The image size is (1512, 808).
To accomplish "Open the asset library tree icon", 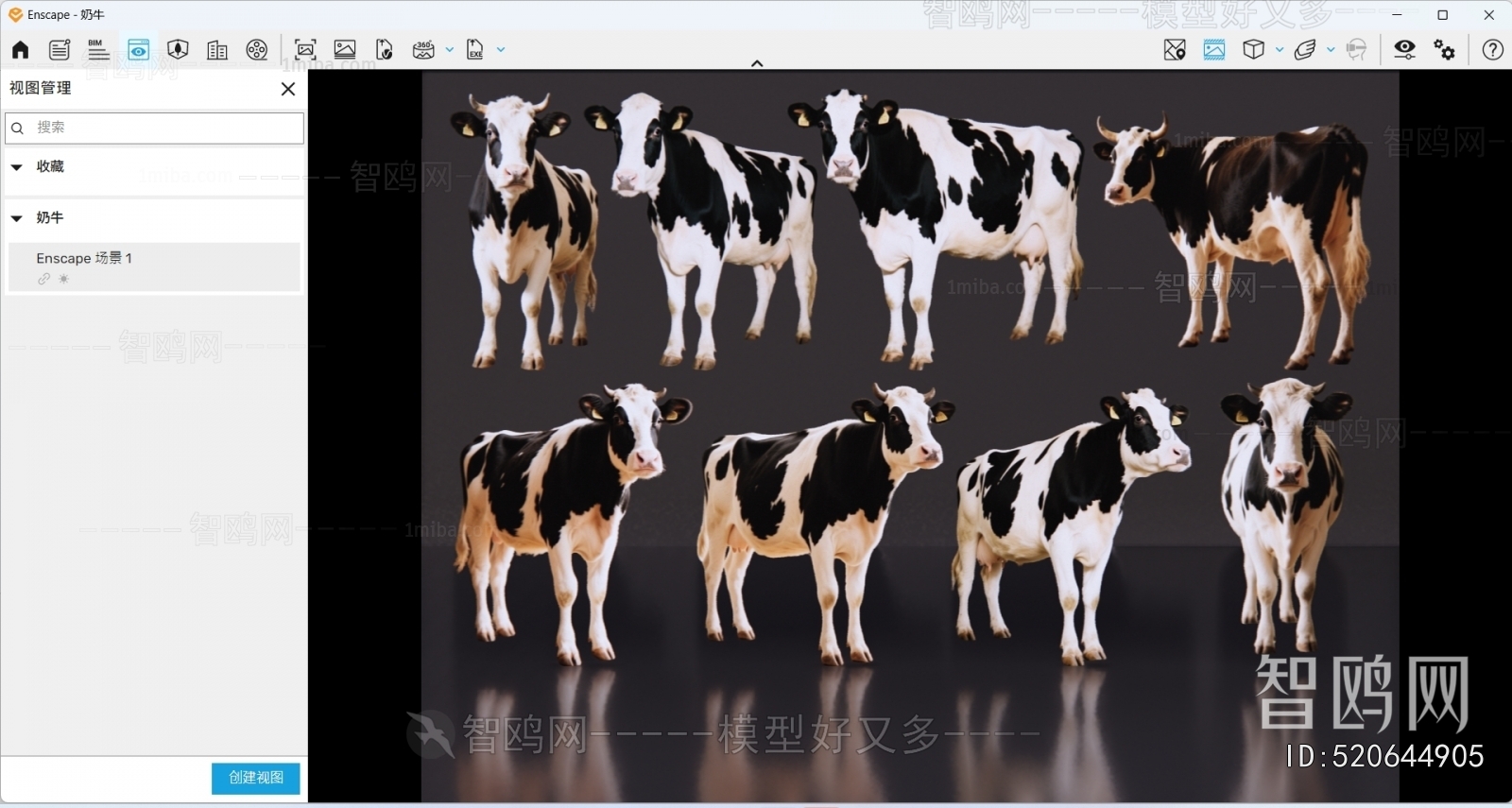I will click(x=178, y=50).
